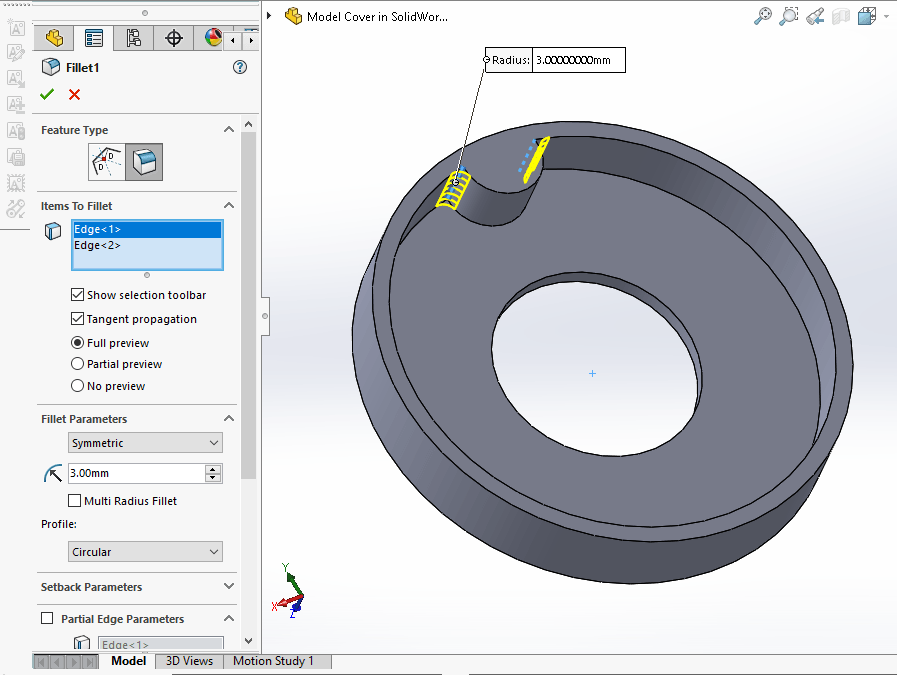Switch to the Motion Study 1 tab
Viewport: 897px width, 675px height.
pos(273,661)
